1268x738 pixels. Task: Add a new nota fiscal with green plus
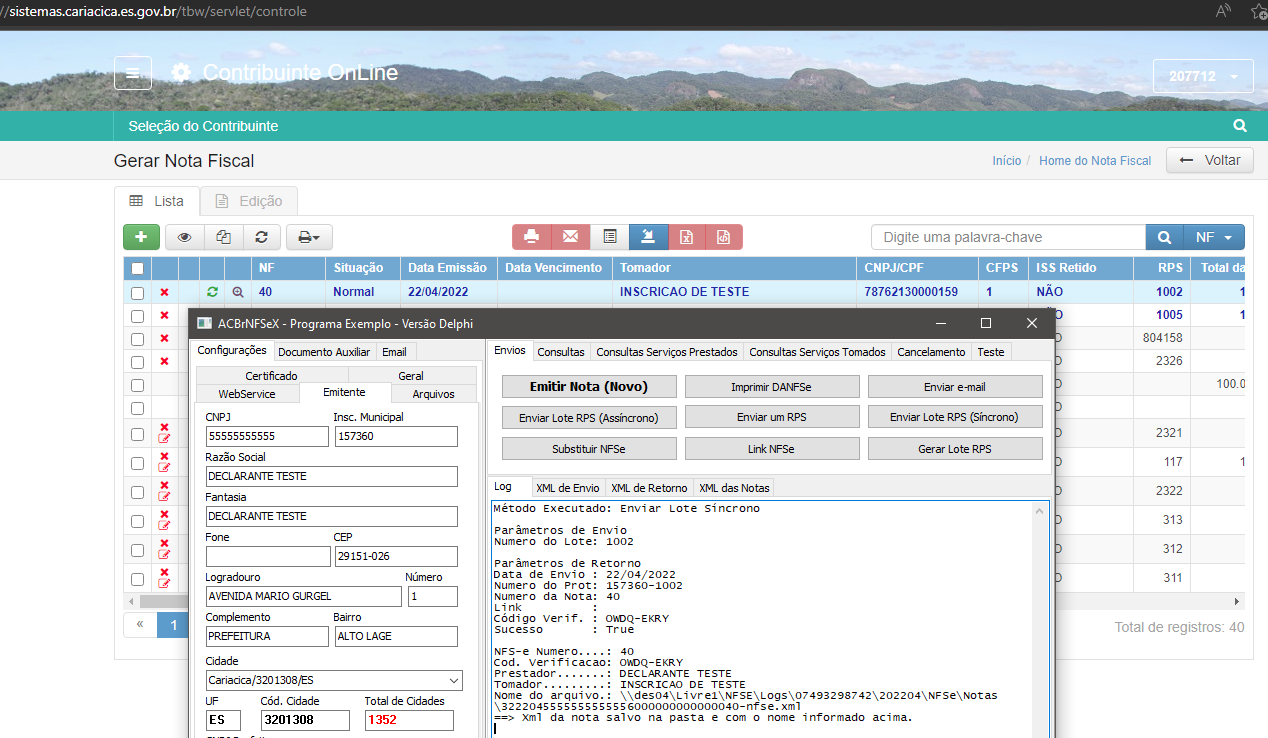tap(141, 237)
